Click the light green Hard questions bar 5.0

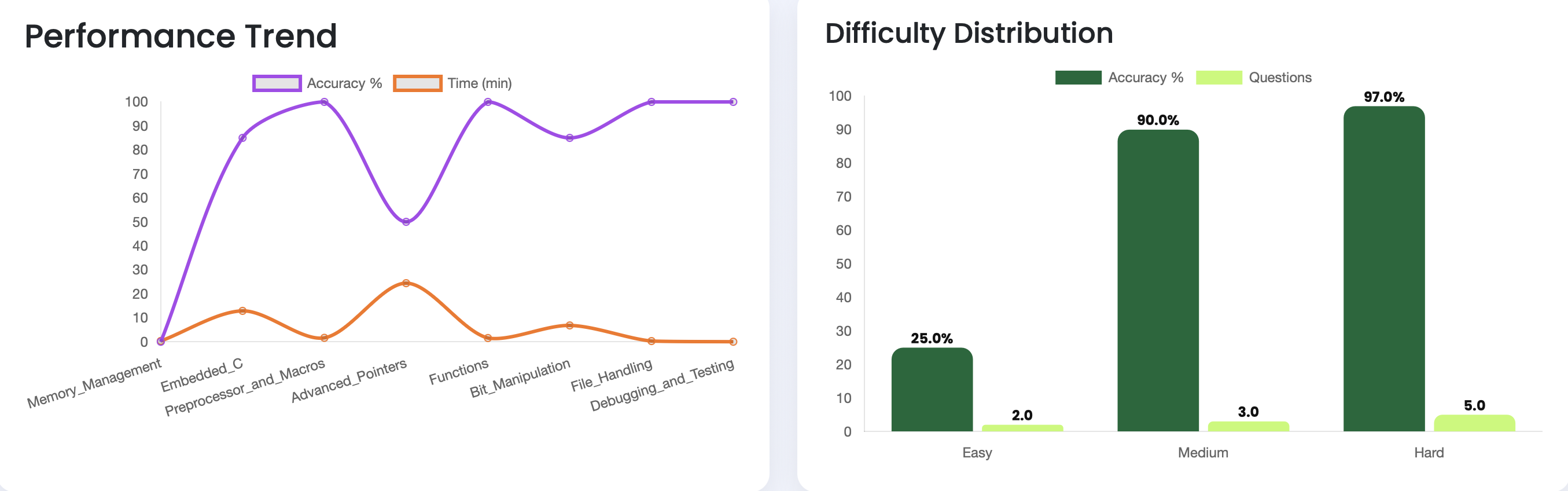1474,423
